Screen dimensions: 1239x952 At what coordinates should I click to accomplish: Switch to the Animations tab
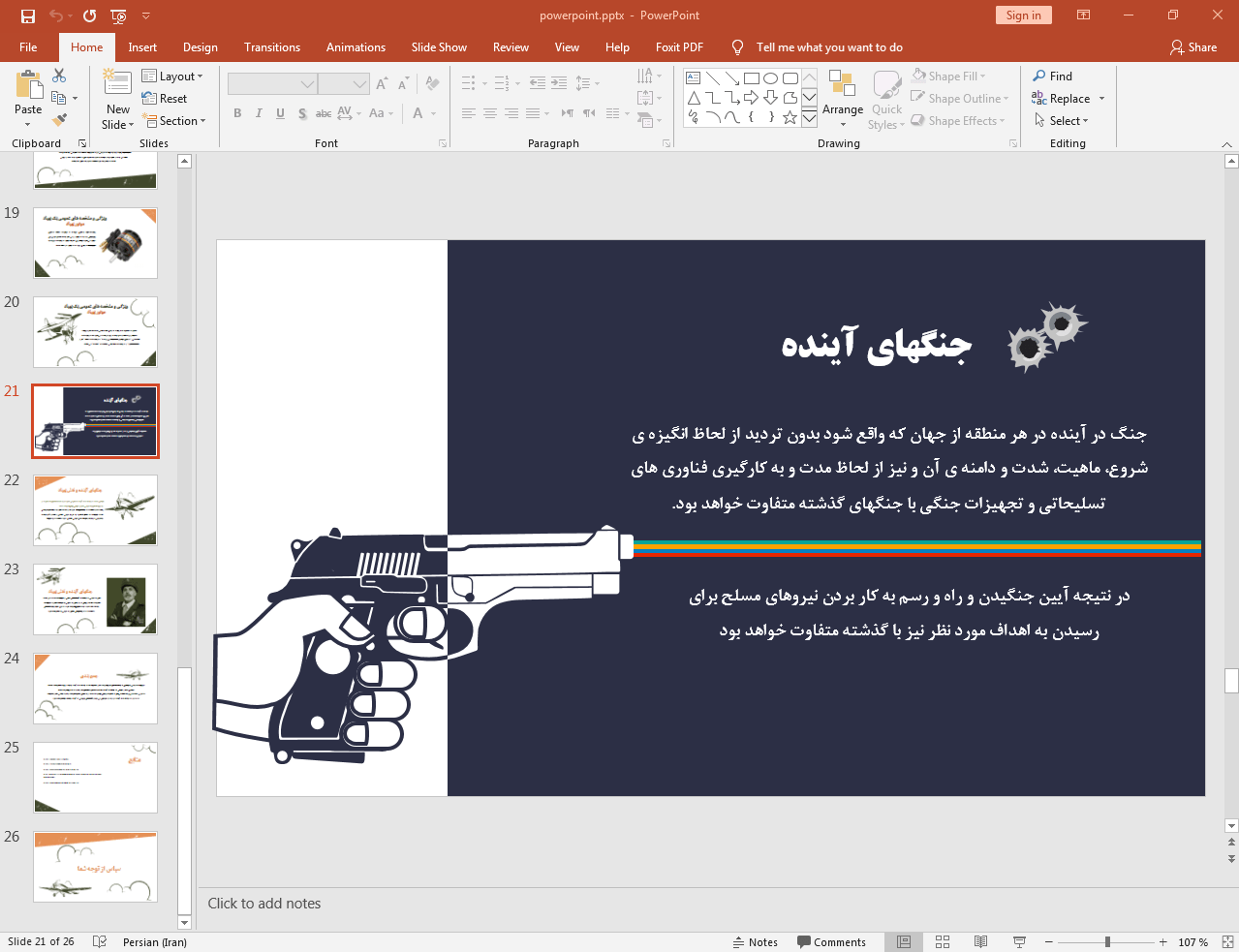[x=356, y=46]
